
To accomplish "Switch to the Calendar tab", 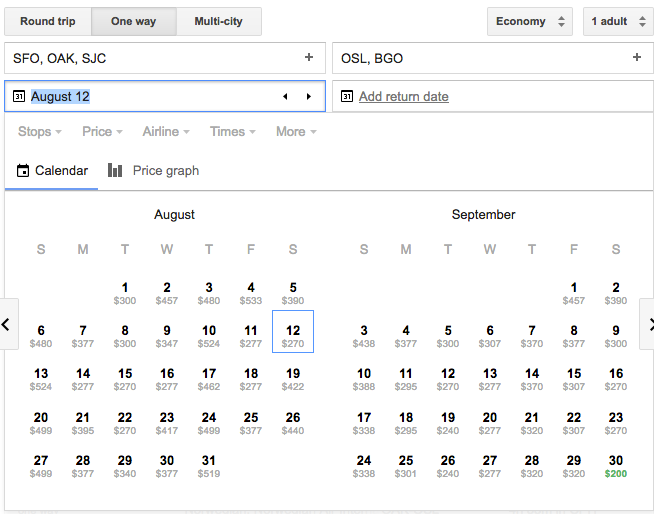I will [x=52, y=171].
